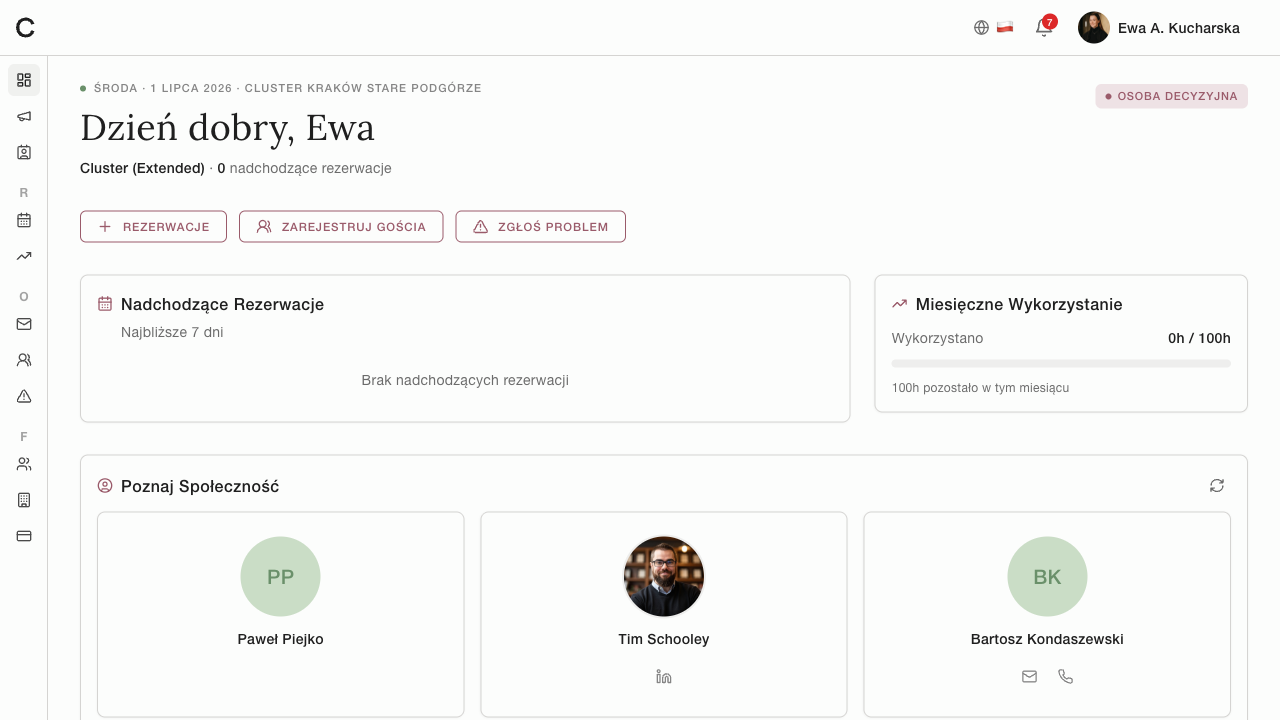Open the dashboard grid icon in sidebar
The image size is (1280, 720).
pyautogui.click(x=24, y=80)
